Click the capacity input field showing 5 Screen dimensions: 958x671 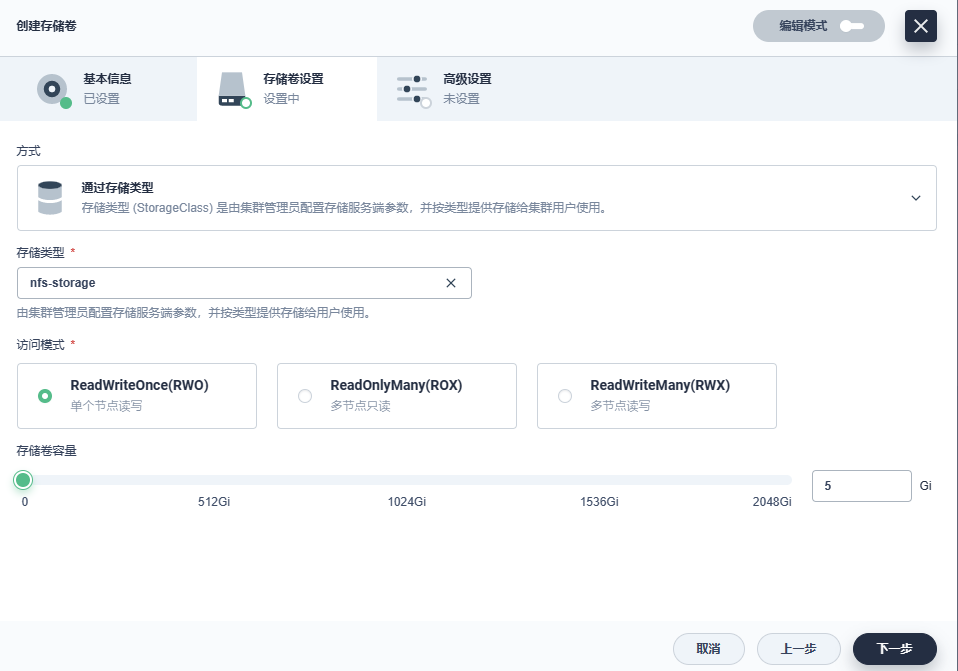point(860,486)
